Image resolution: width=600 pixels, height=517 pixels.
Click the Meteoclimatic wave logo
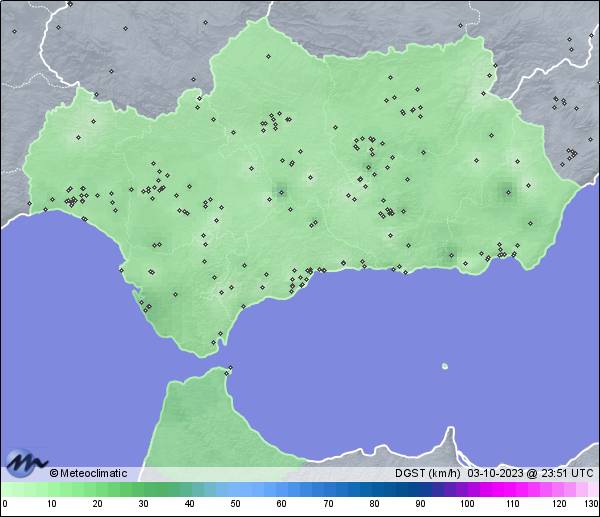(x=26, y=463)
